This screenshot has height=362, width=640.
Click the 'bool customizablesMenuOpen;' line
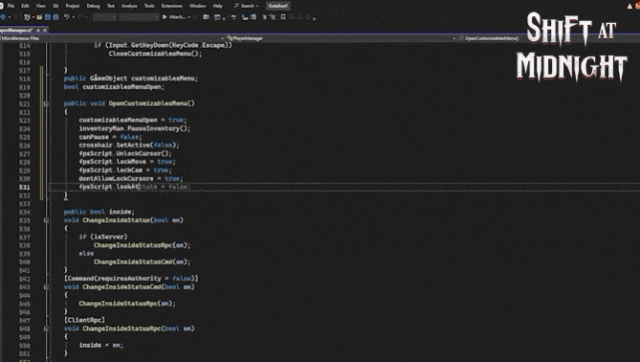(114, 87)
